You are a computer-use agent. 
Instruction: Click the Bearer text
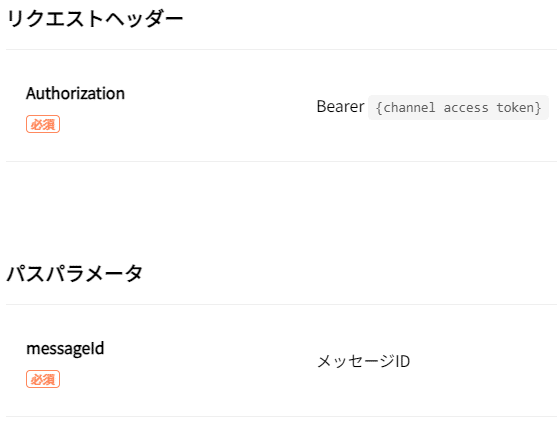tap(340, 107)
